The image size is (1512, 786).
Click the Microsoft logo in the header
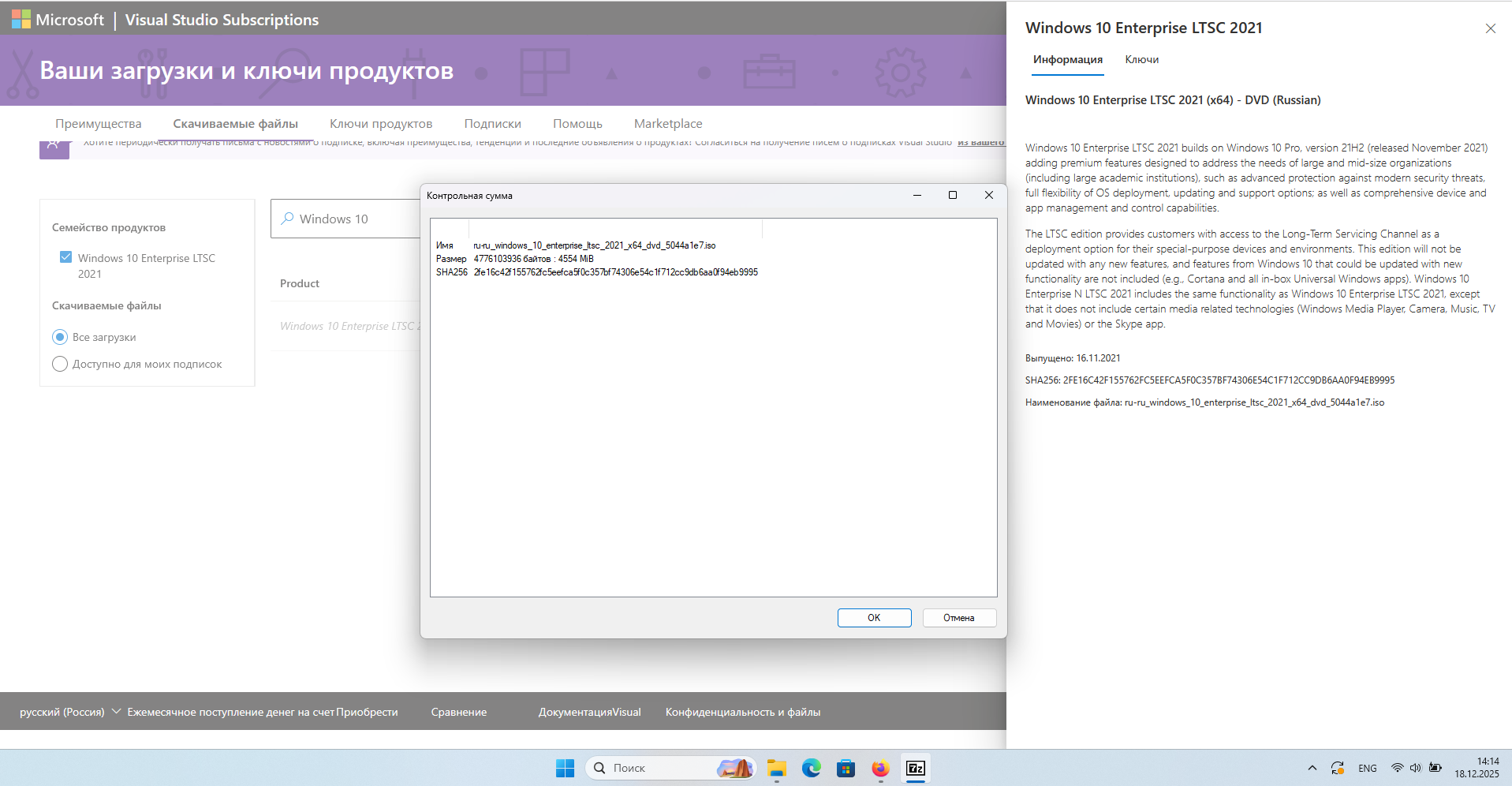(21, 20)
